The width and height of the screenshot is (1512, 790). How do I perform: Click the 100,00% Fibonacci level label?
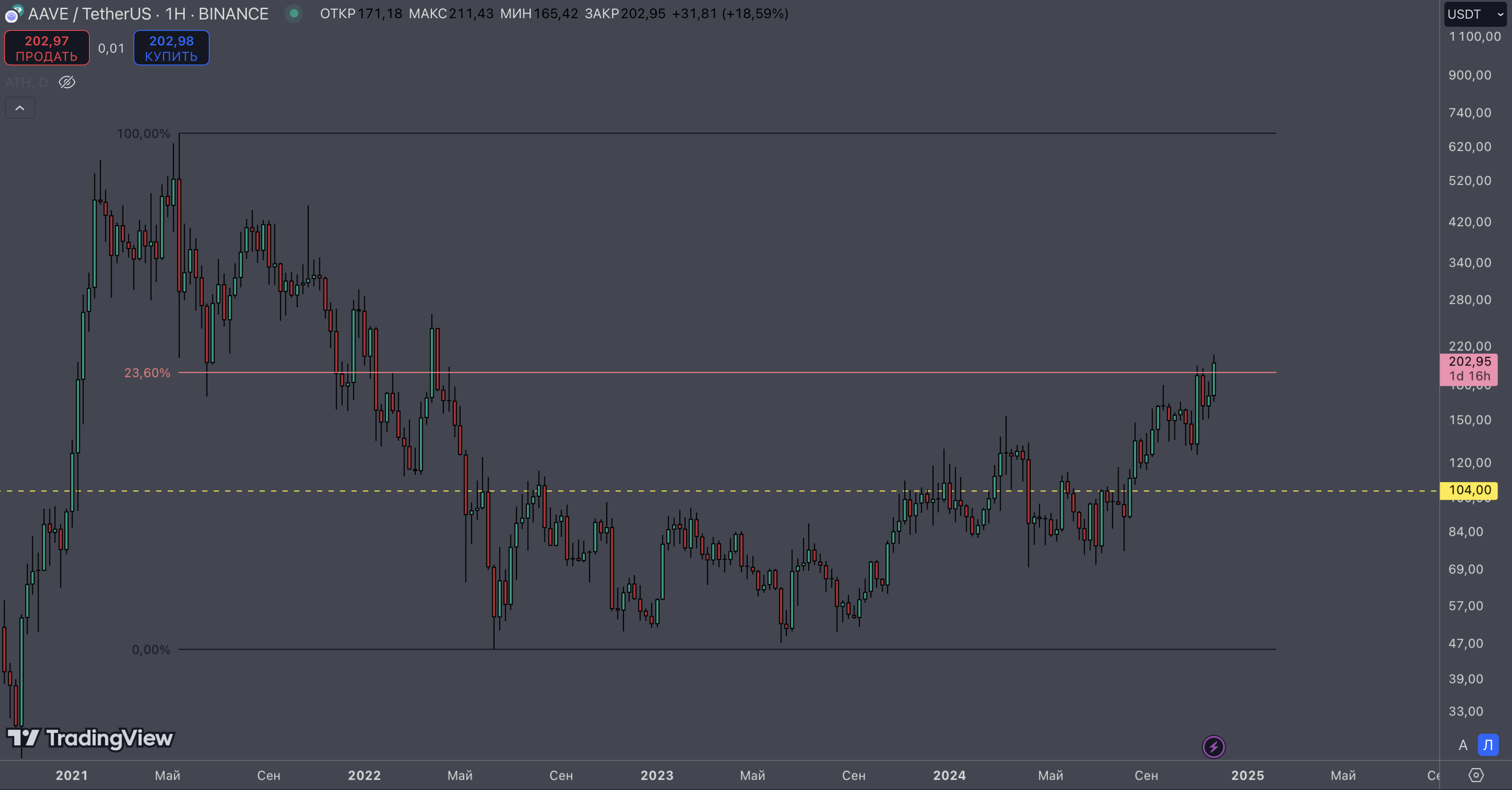coord(143,134)
